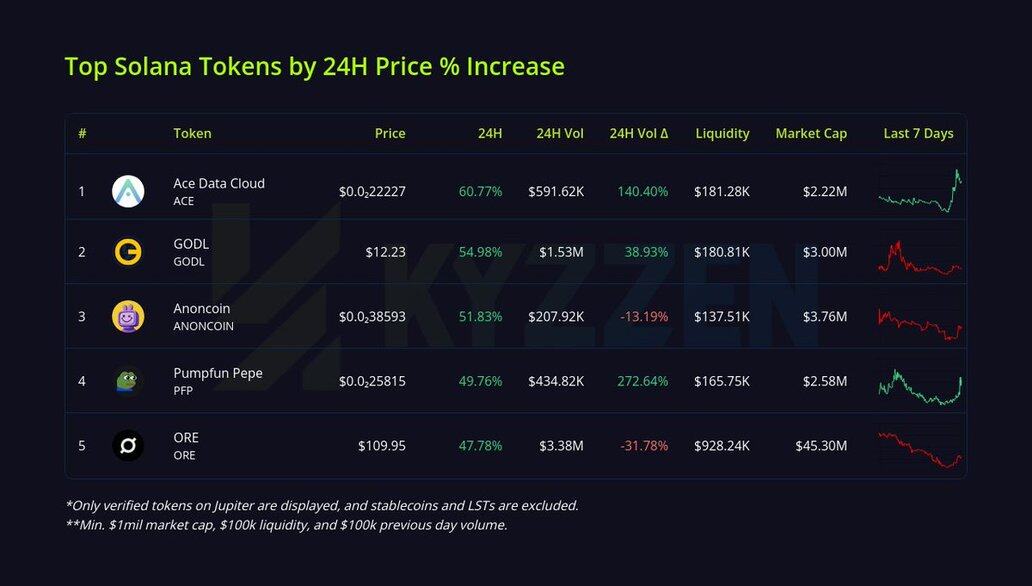Image resolution: width=1032 pixels, height=586 pixels.
Task: Click the Ace Data Cloud token logo
Action: click(128, 191)
